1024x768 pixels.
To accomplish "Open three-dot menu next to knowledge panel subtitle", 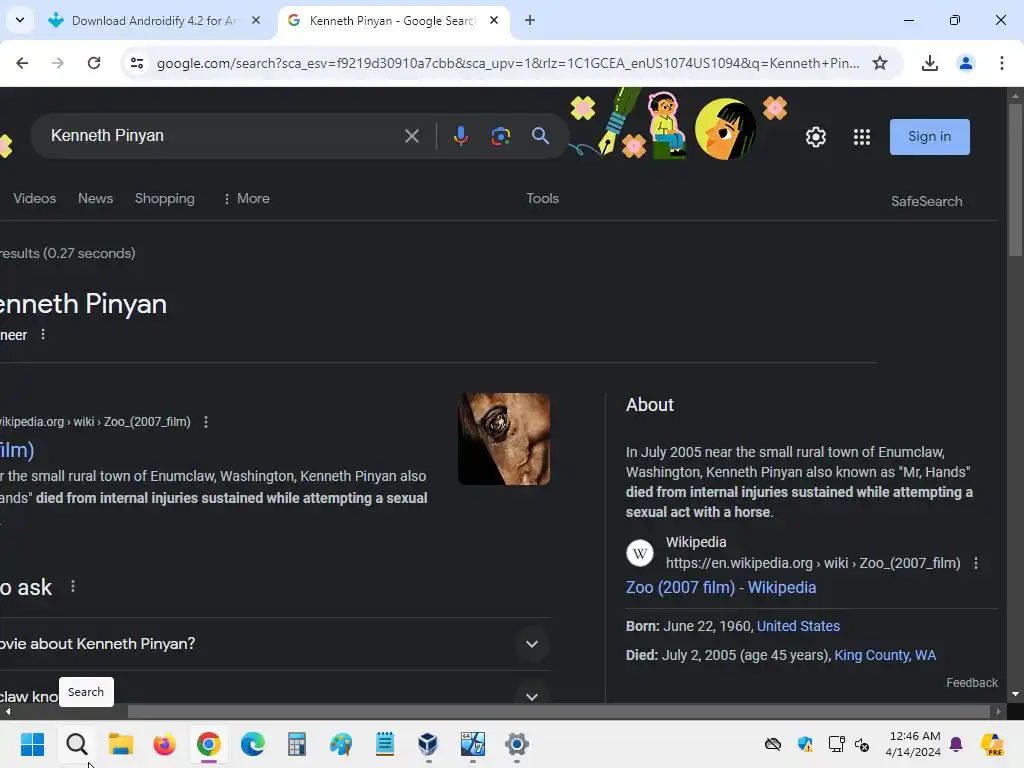I will point(43,334).
